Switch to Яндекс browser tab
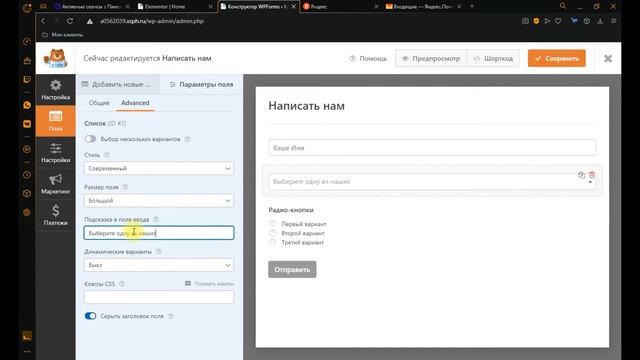Image resolution: width=640 pixels, height=360 pixels. pos(341,7)
